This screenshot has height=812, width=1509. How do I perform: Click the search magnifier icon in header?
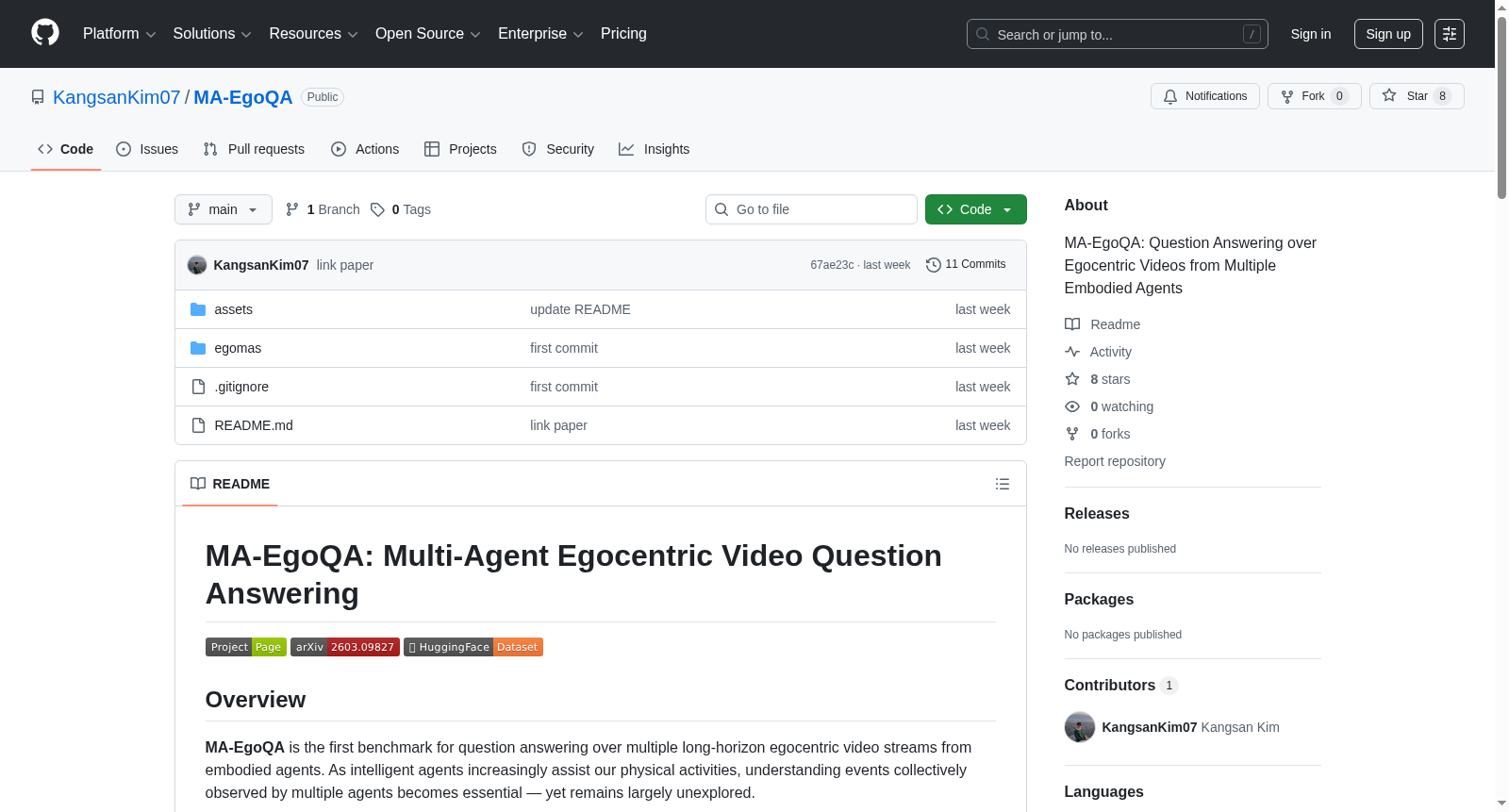[983, 34]
